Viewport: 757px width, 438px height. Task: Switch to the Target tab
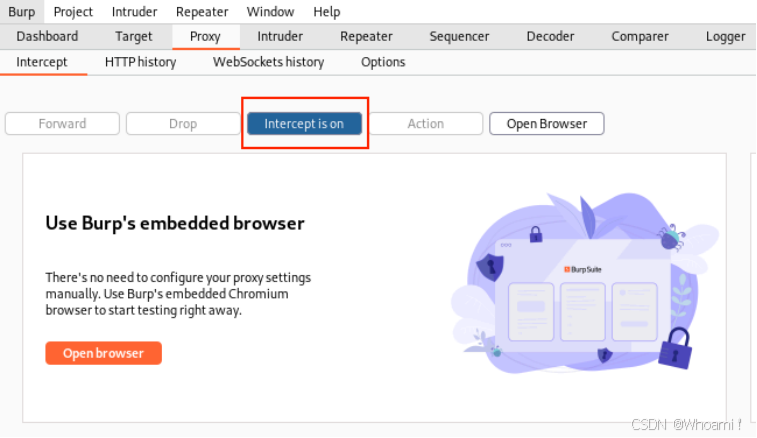tap(134, 36)
